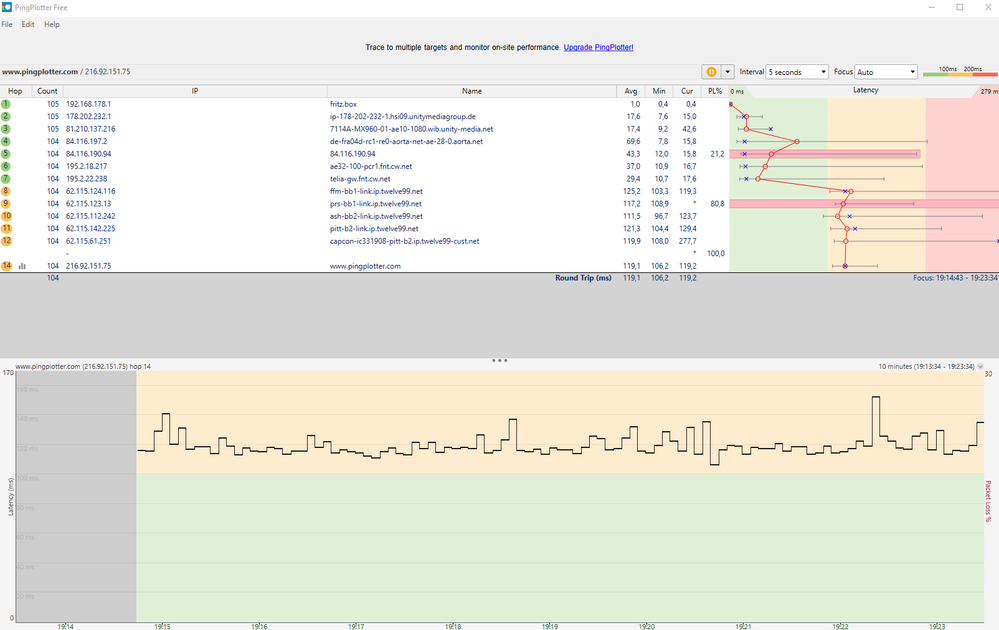Viewport: 999px width, 630px height.
Task: Click the IP column header
Action: click(195, 91)
